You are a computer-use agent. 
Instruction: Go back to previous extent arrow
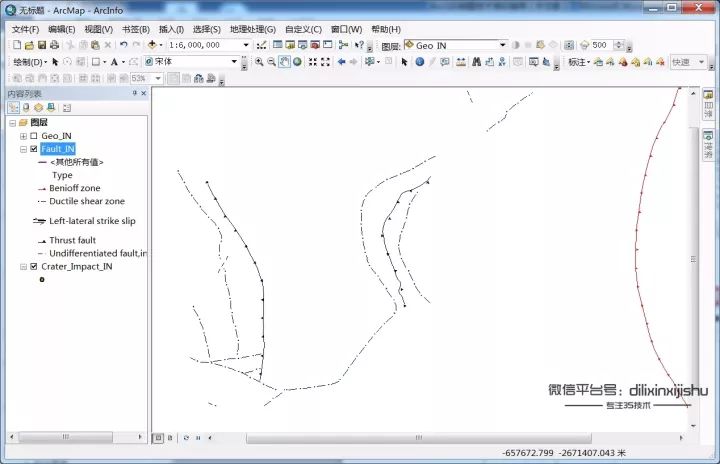(x=341, y=62)
